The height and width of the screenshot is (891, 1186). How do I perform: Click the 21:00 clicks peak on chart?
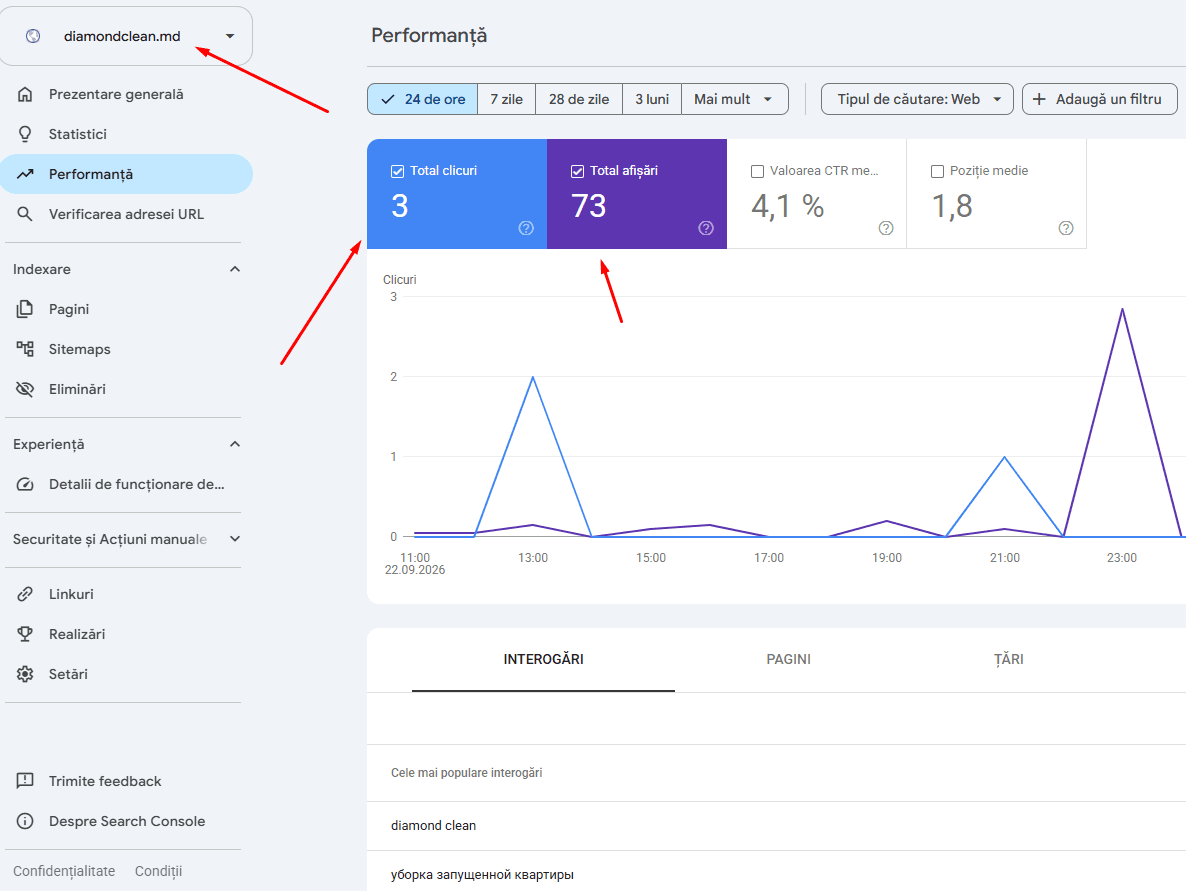coord(1004,457)
